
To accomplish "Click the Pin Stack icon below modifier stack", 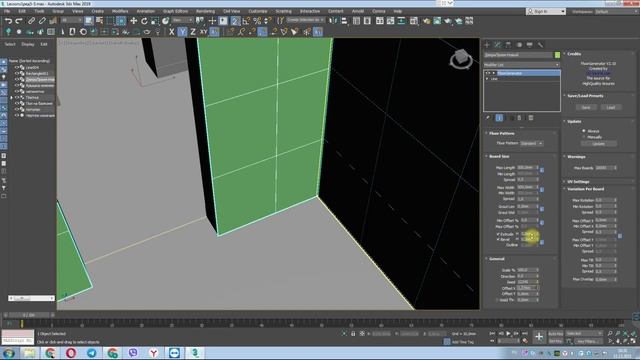I will (x=488, y=118).
